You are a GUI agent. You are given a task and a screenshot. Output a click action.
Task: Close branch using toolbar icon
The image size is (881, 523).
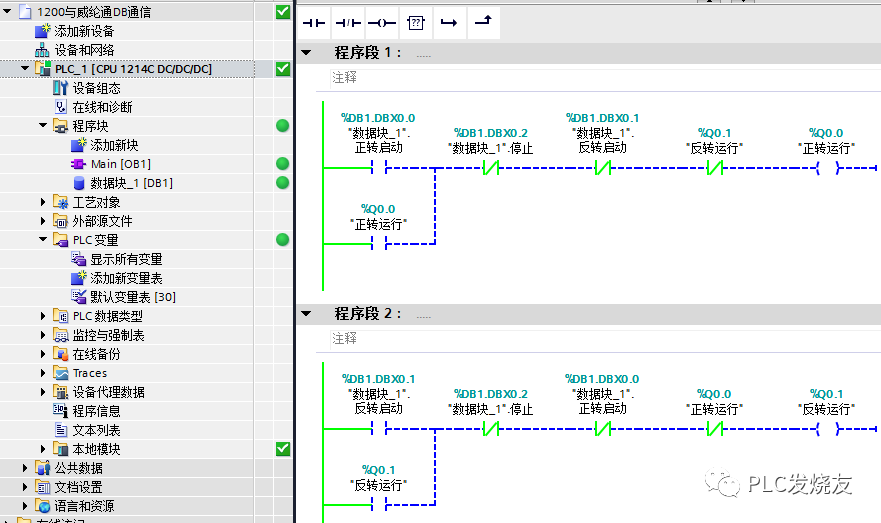[x=483, y=23]
